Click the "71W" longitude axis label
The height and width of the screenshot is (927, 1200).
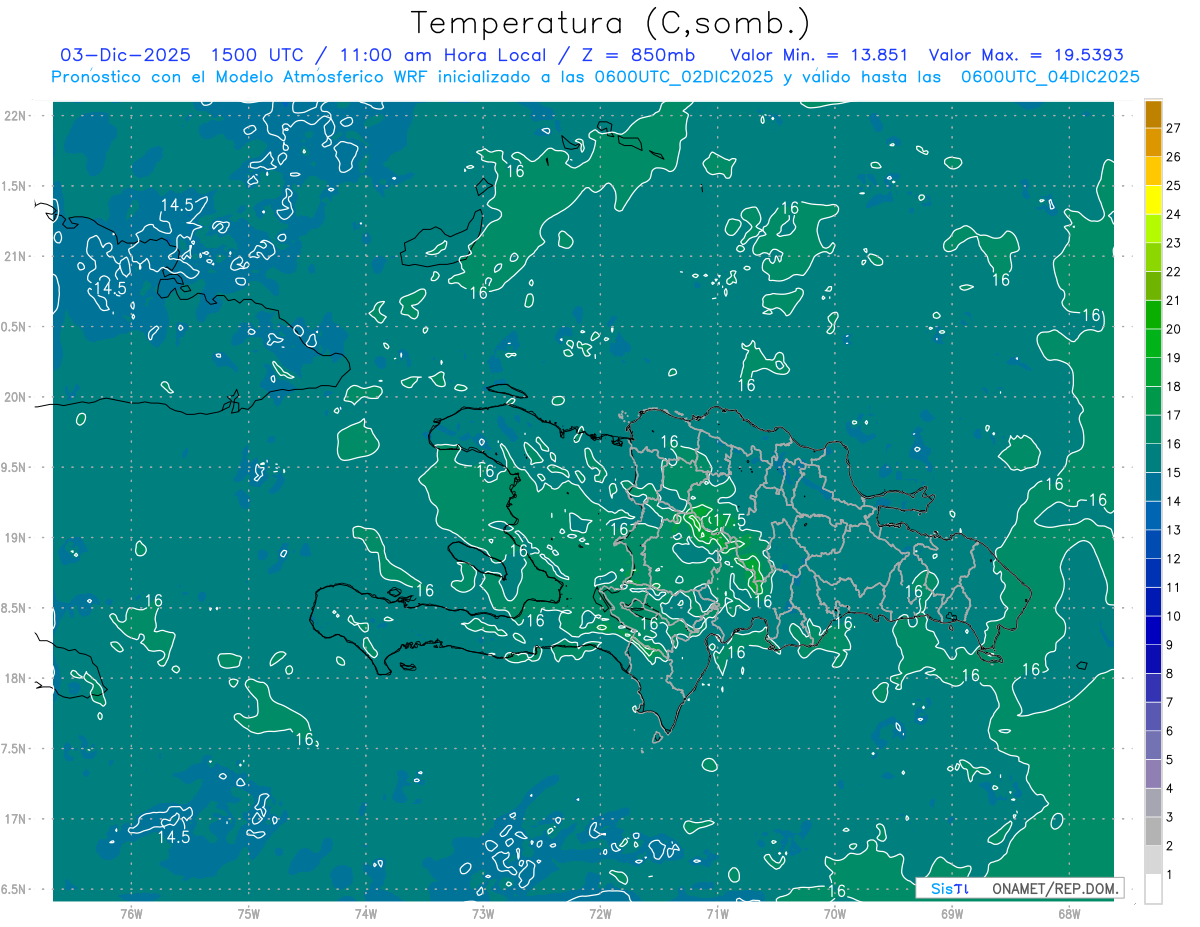pyautogui.click(x=717, y=914)
